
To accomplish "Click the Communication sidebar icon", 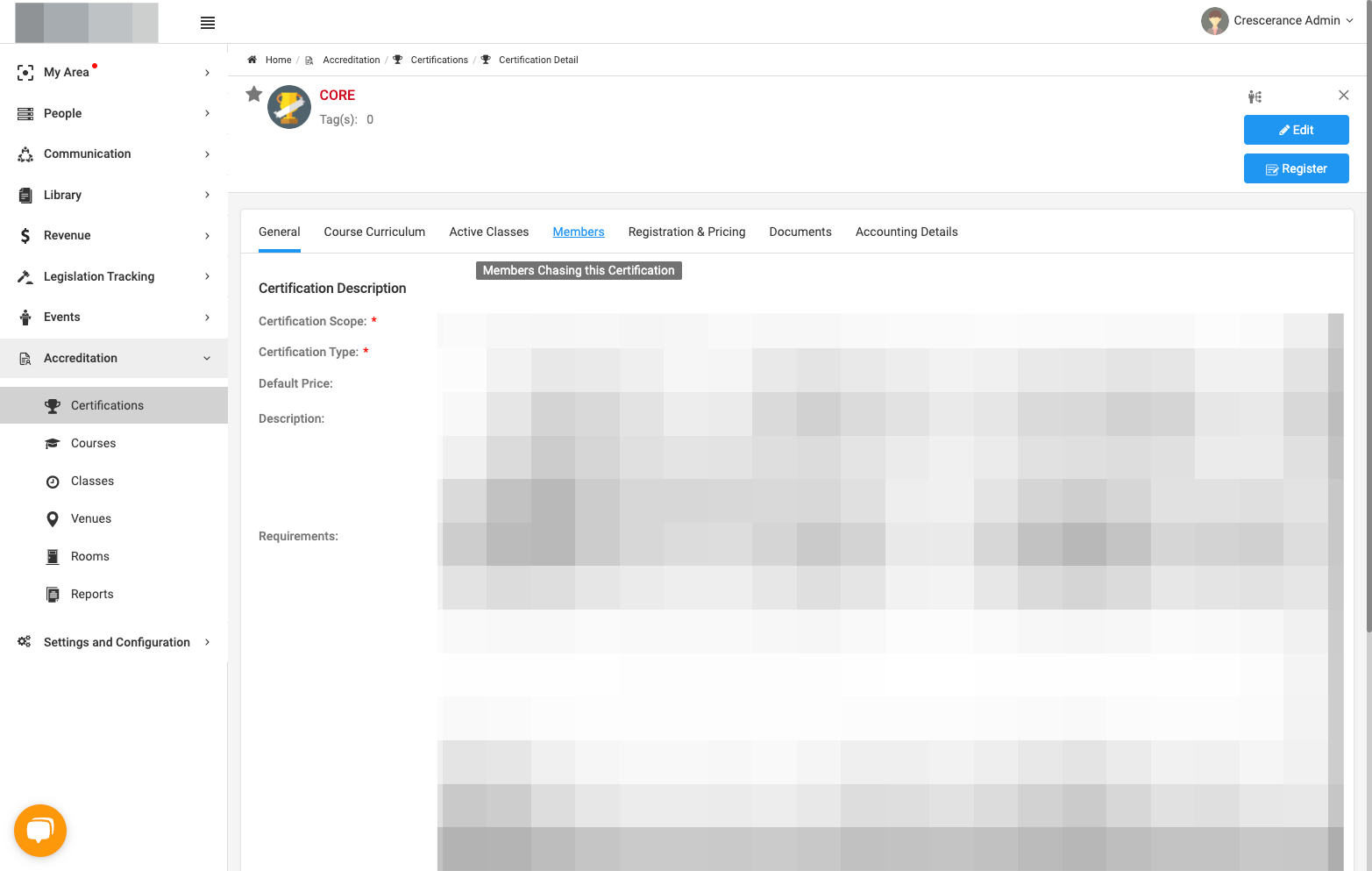I will point(25,154).
